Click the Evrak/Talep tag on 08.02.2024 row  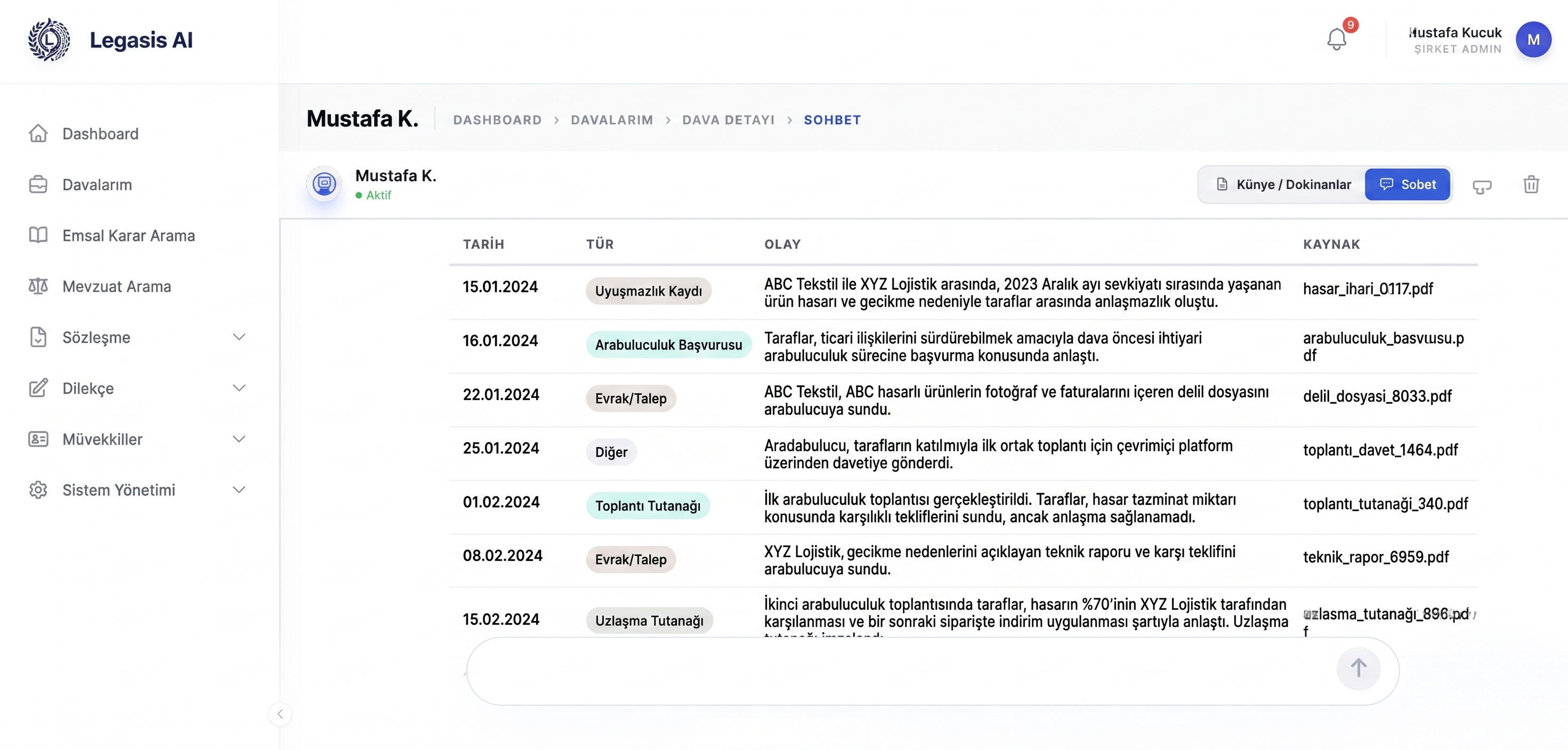[x=631, y=560]
